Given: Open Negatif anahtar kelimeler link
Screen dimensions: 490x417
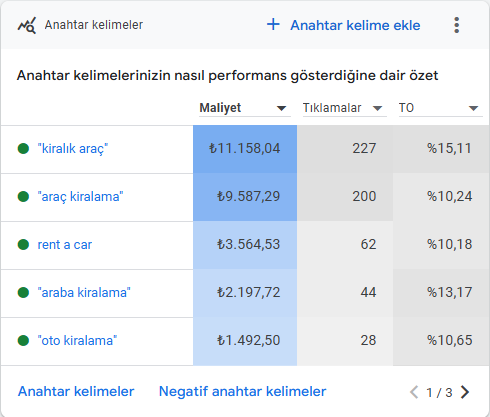Looking at the screenshot, I should 242,392.
